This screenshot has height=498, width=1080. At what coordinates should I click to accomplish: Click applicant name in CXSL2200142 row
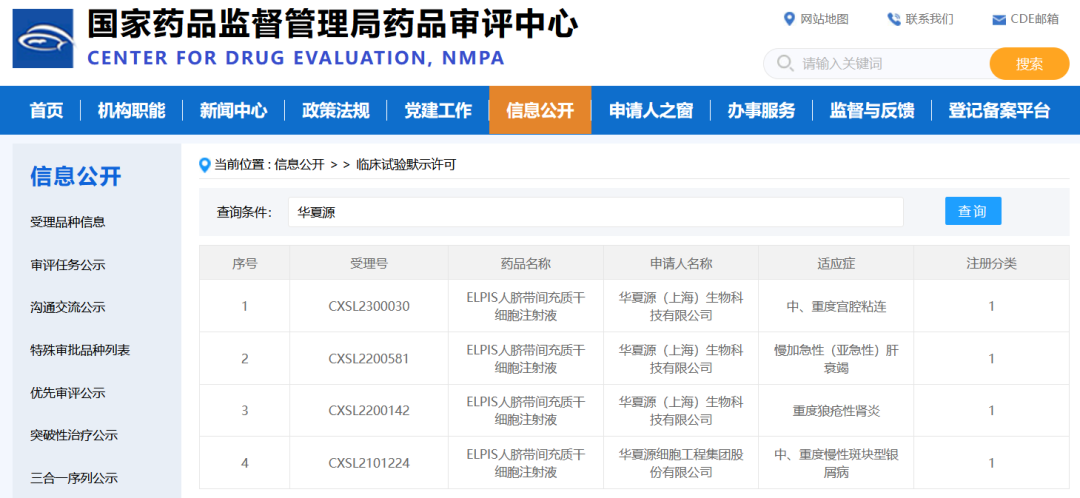(681, 411)
